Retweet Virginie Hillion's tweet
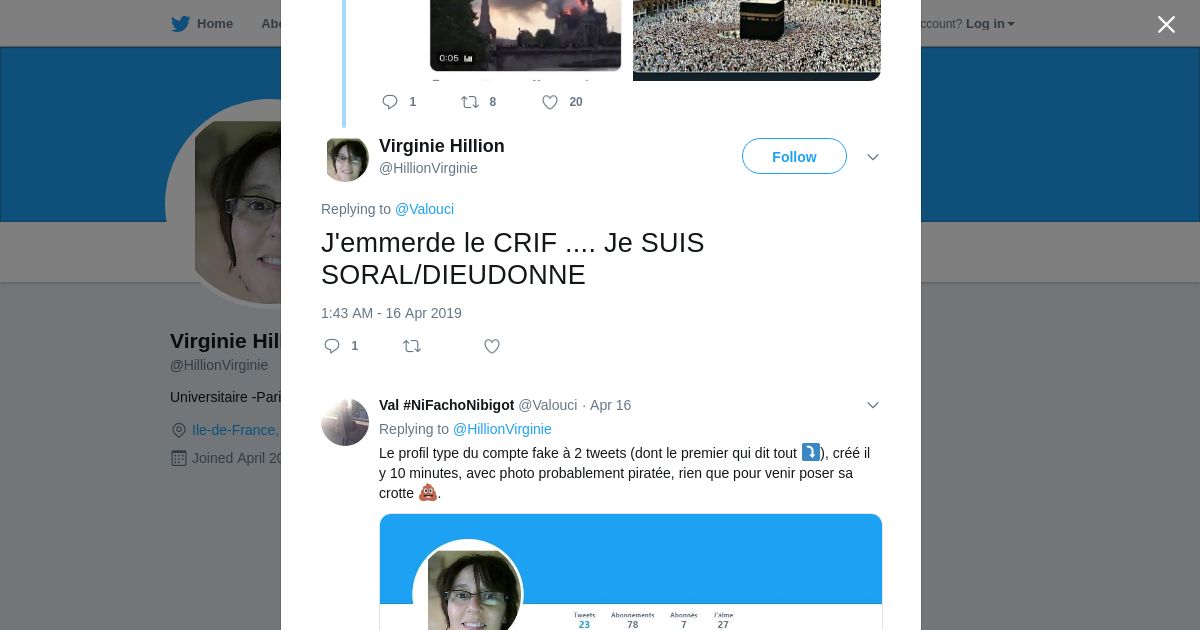Screen dimensions: 1200x630 (412, 346)
